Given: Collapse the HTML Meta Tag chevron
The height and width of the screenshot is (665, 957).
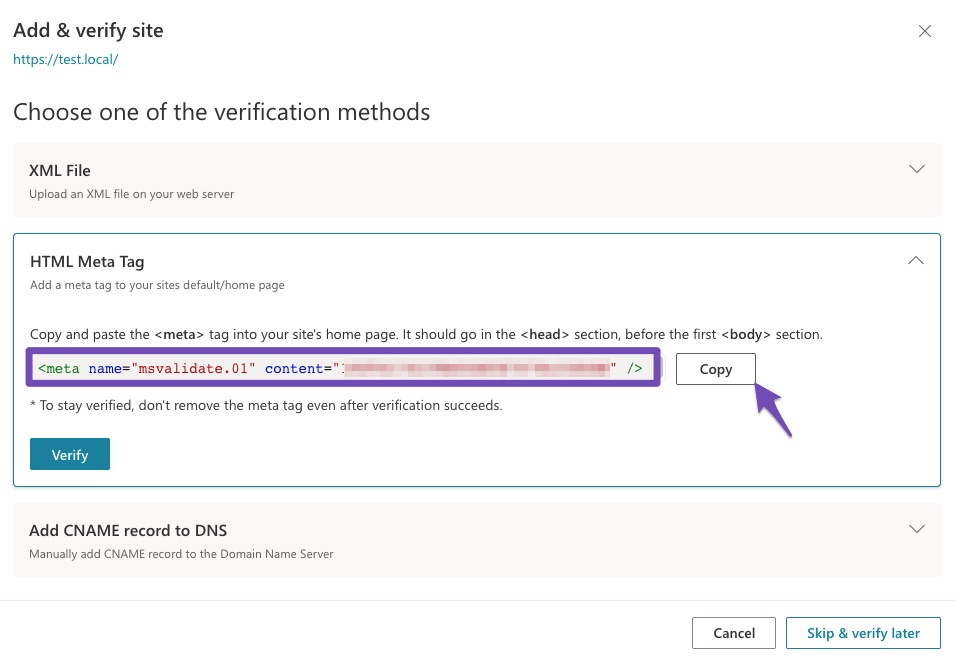Looking at the screenshot, I should pos(916,260).
